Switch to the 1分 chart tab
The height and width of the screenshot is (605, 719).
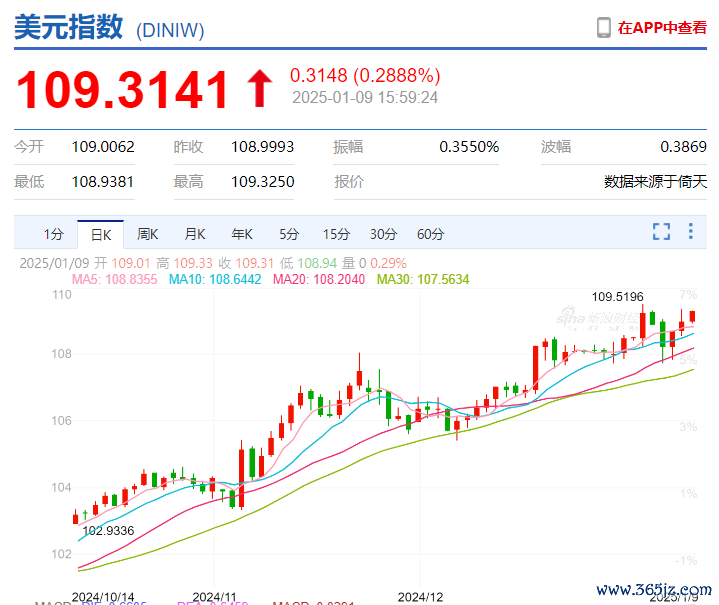(54, 235)
